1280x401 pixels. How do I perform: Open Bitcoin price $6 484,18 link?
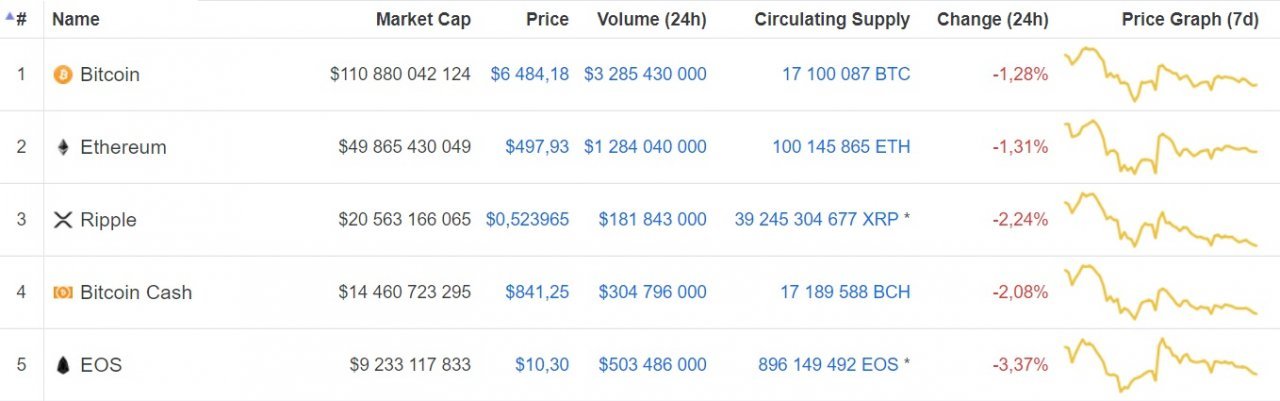(529, 75)
